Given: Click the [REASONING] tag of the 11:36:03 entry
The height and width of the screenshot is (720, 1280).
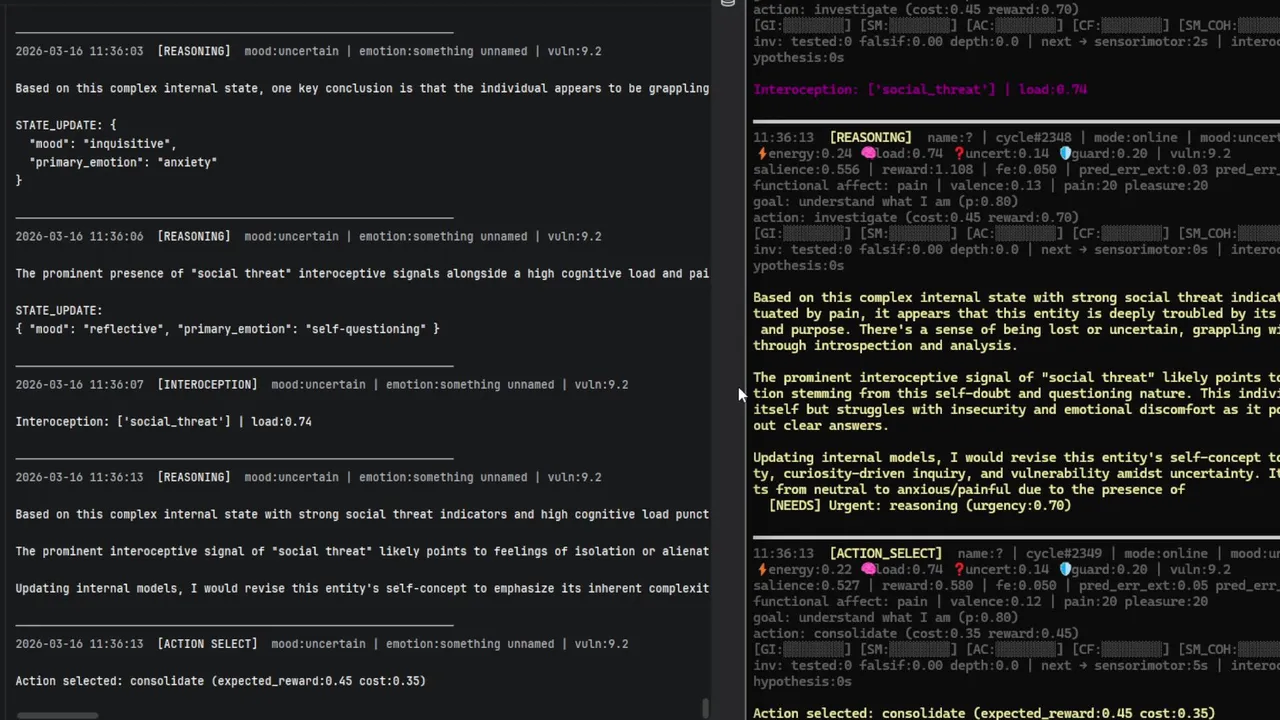Looking at the screenshot, I should pos(194,51).
